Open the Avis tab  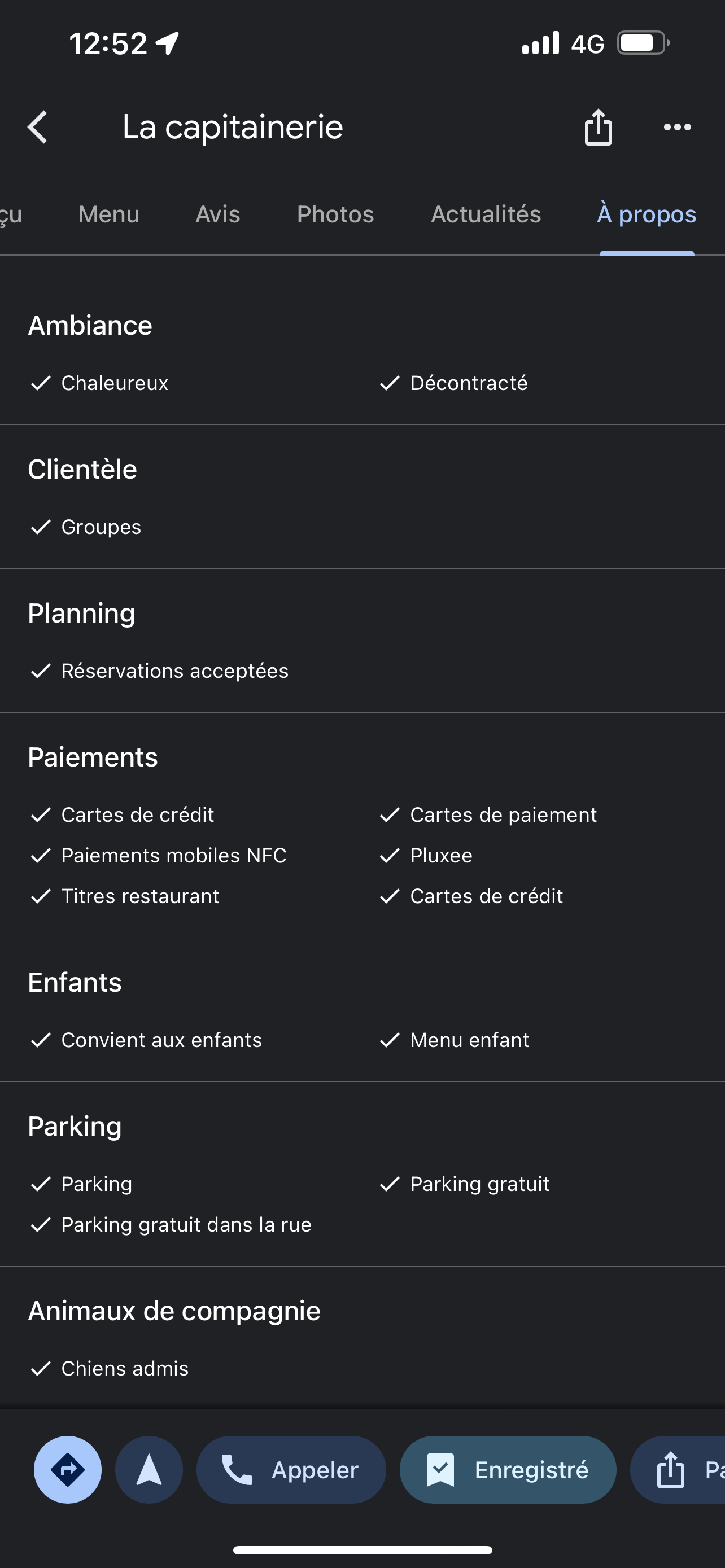218,214
